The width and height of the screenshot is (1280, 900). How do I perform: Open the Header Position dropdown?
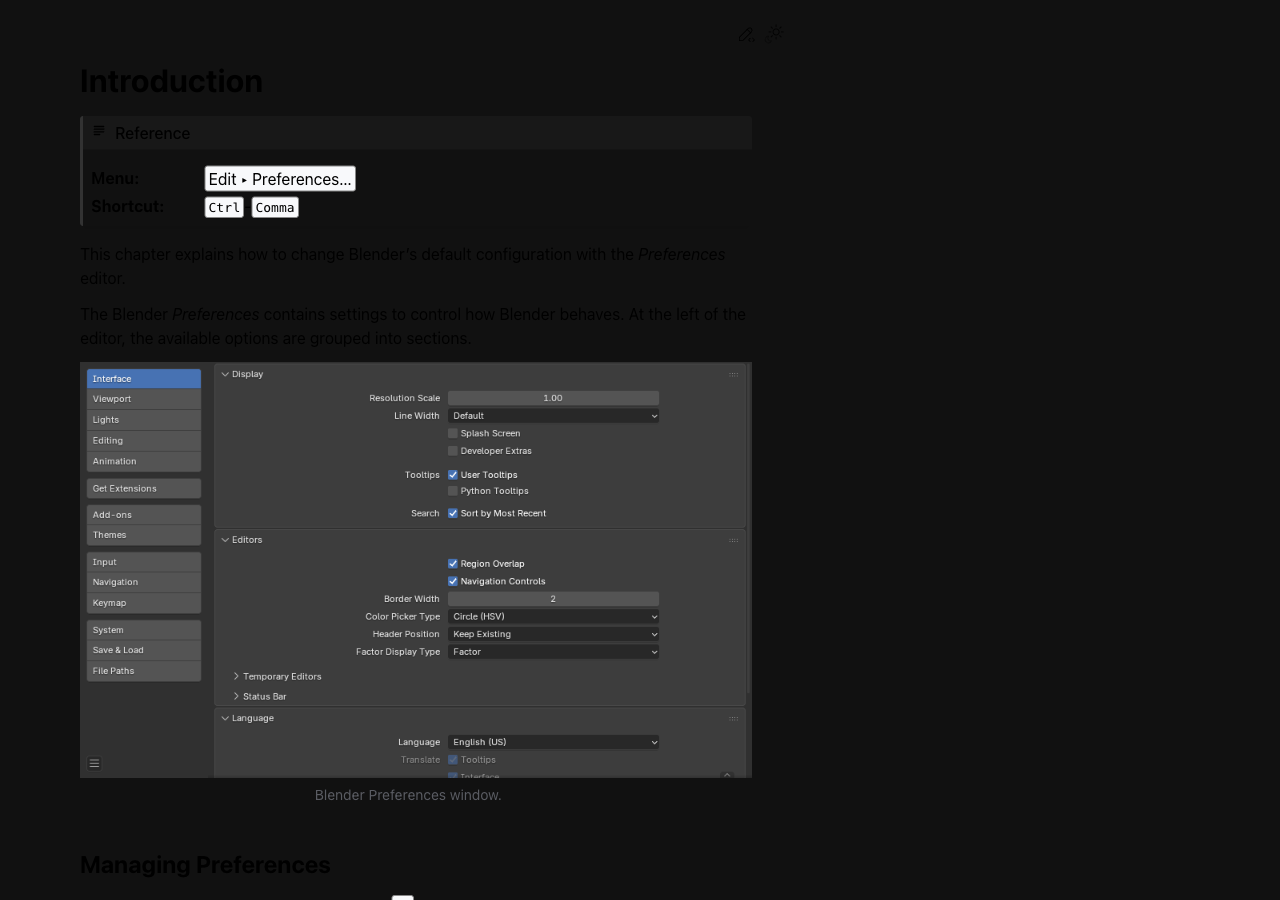click(x=553, y=634)
